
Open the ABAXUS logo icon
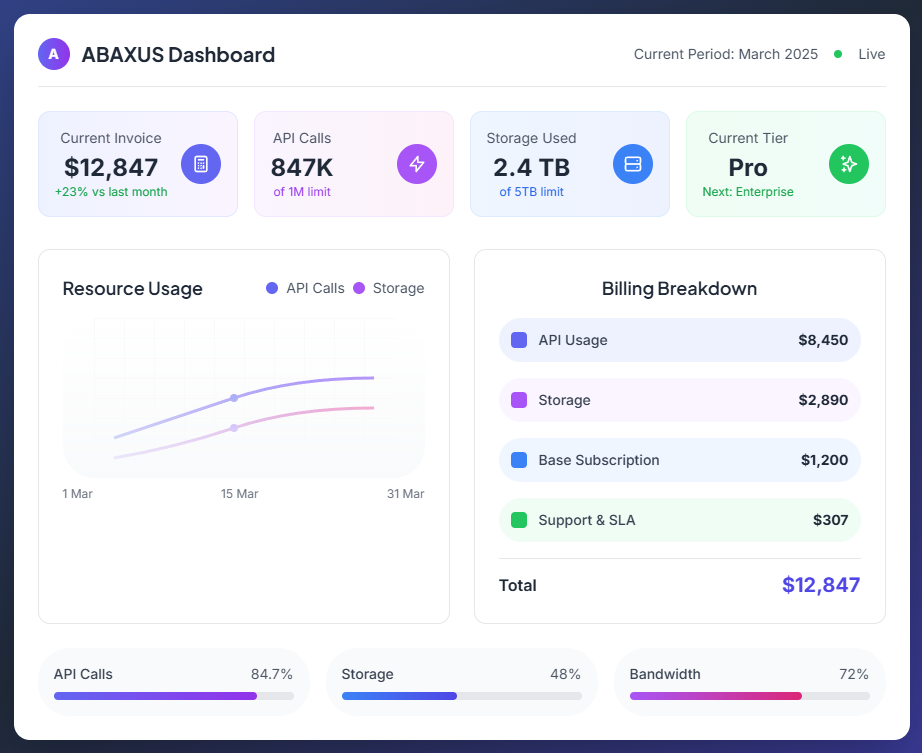[x=53, y=54]
